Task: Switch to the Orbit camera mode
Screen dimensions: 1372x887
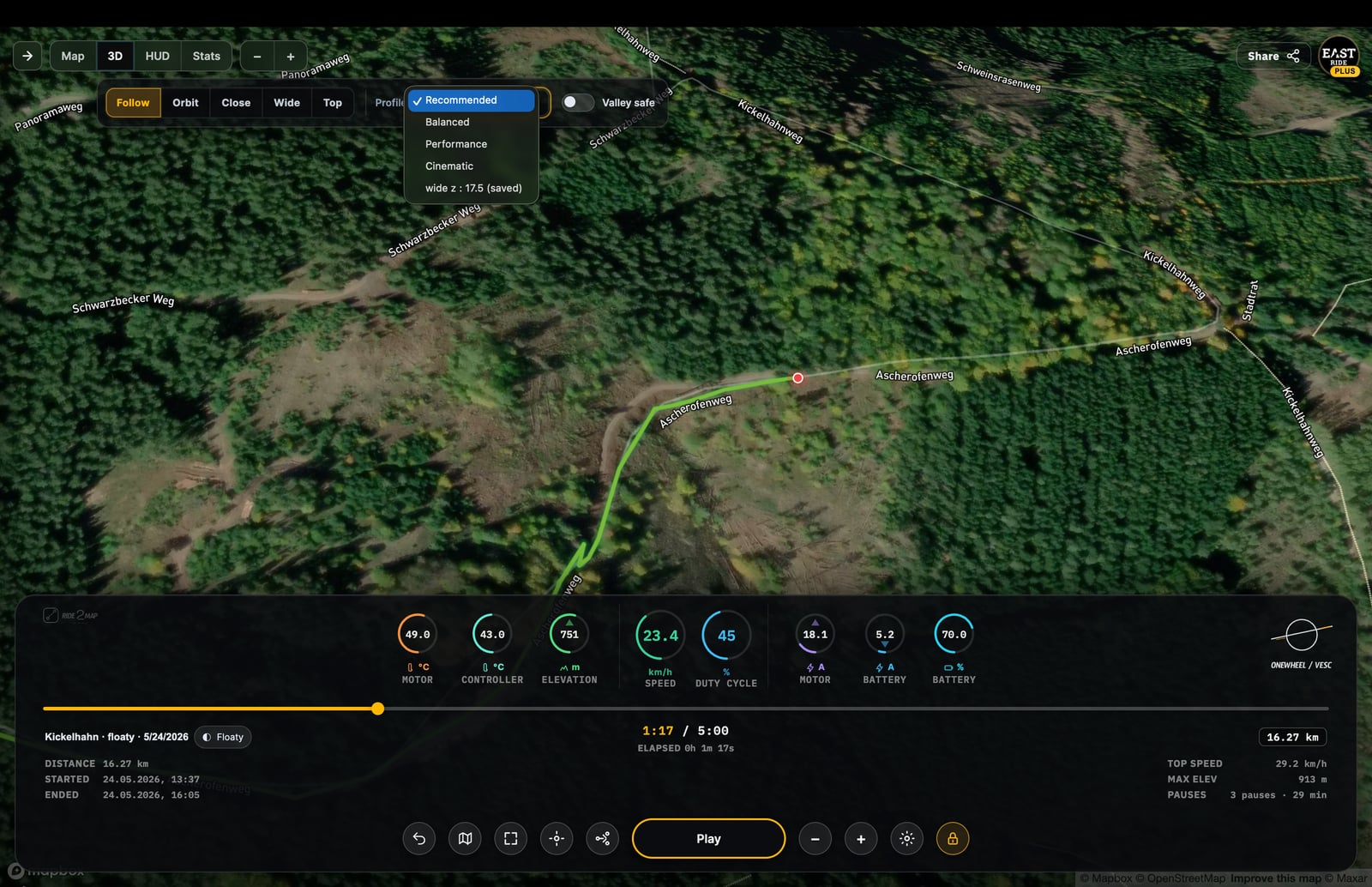Action: pyautogui.click(x=185, y=102)
